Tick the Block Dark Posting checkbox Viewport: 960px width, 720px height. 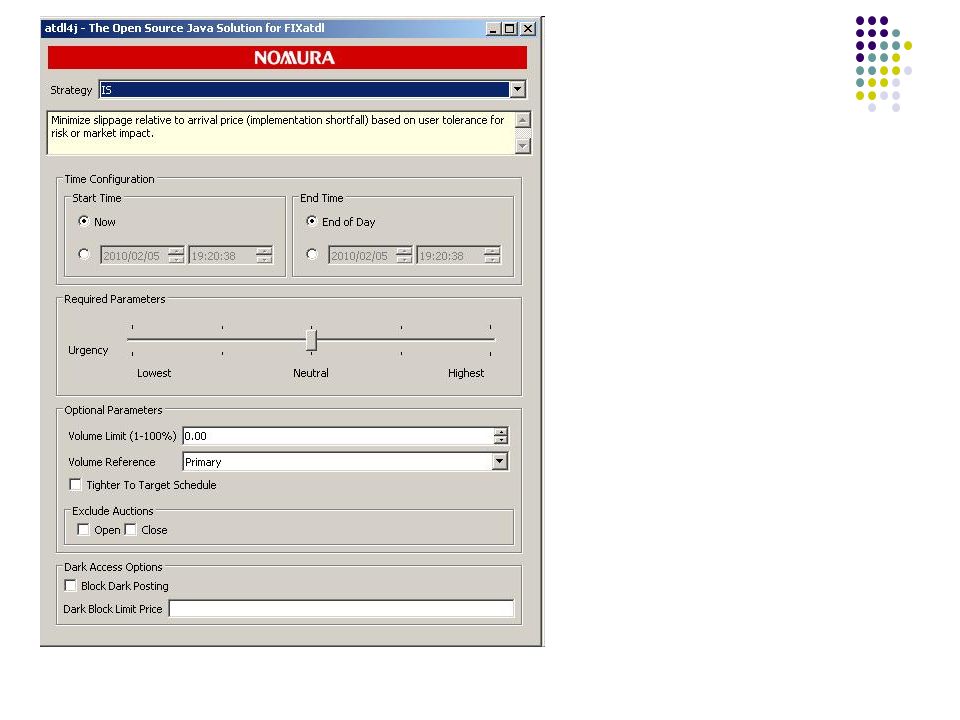(x=70, y=586)
